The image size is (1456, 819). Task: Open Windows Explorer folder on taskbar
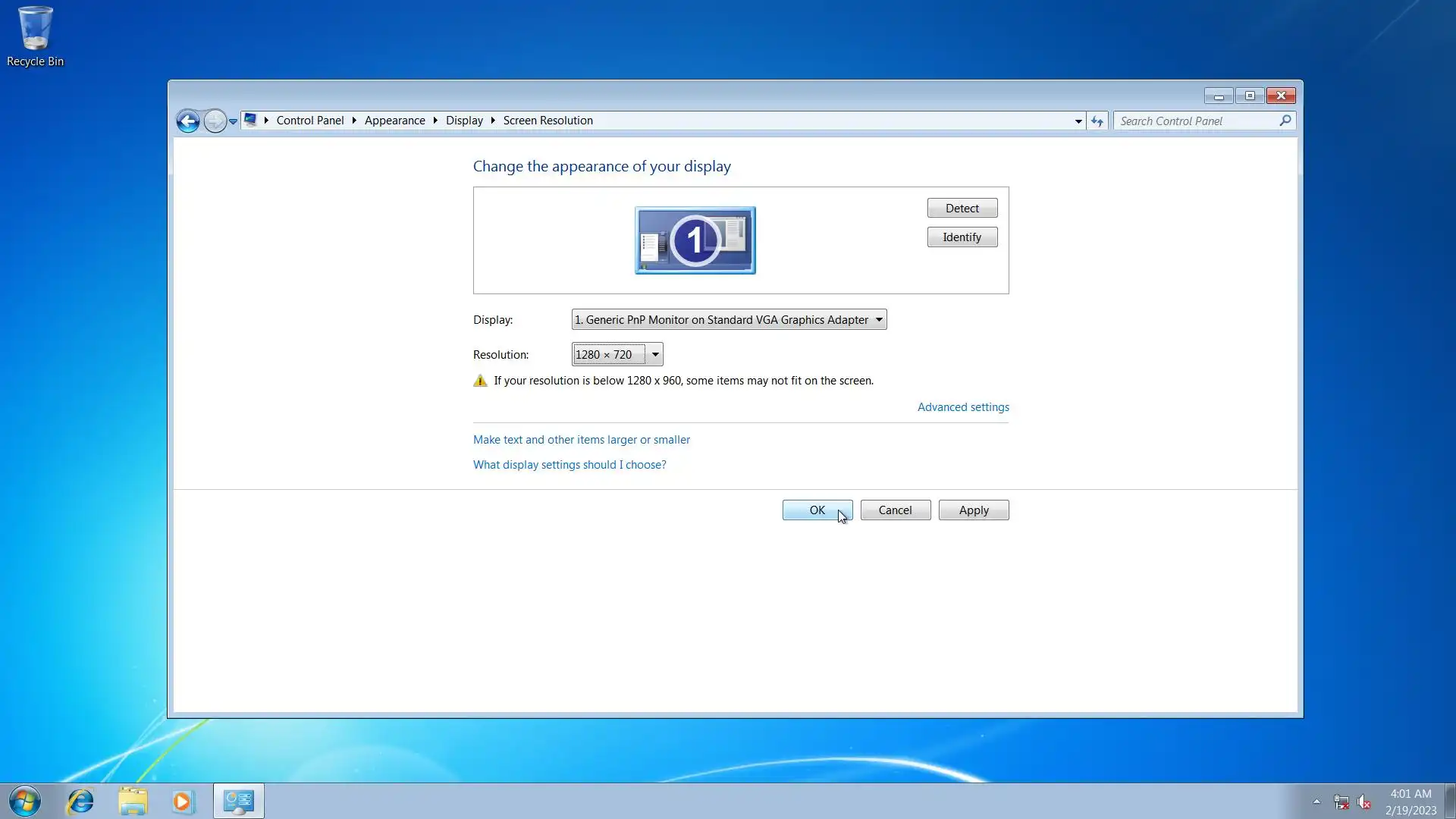pyautogui.click(x=133, y=802)
